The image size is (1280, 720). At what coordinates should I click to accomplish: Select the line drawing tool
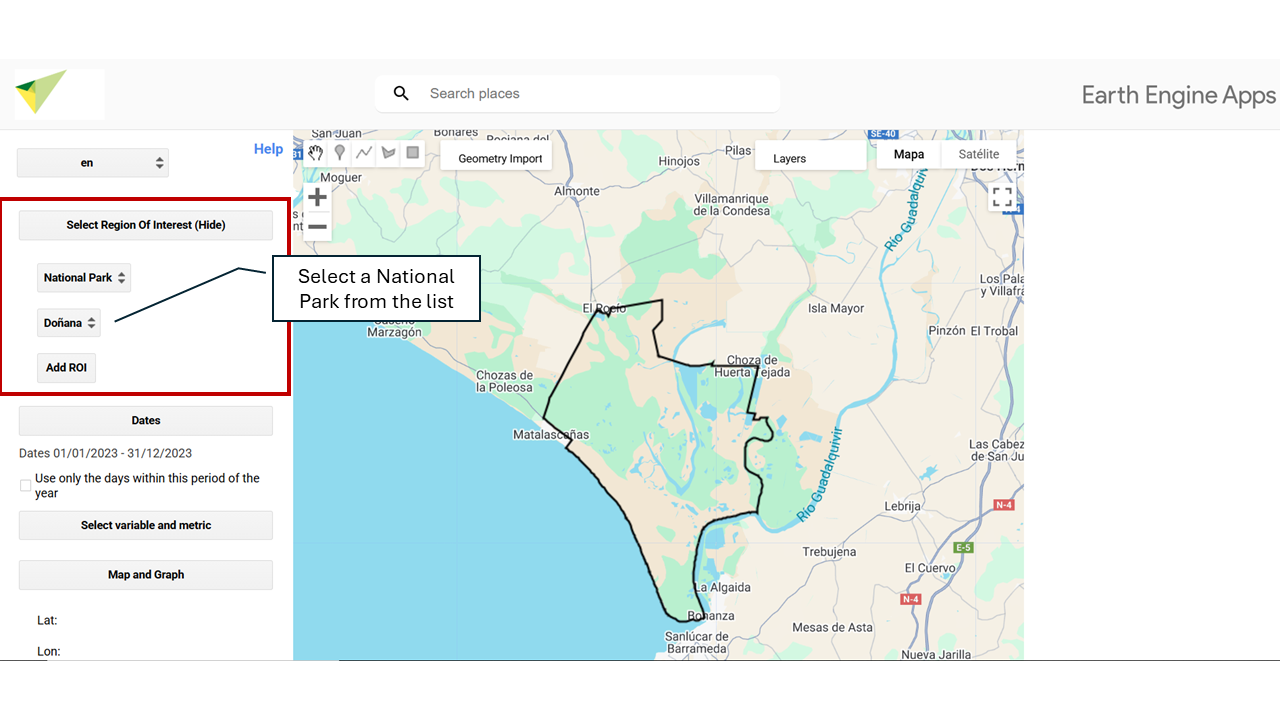coord(364,153)
